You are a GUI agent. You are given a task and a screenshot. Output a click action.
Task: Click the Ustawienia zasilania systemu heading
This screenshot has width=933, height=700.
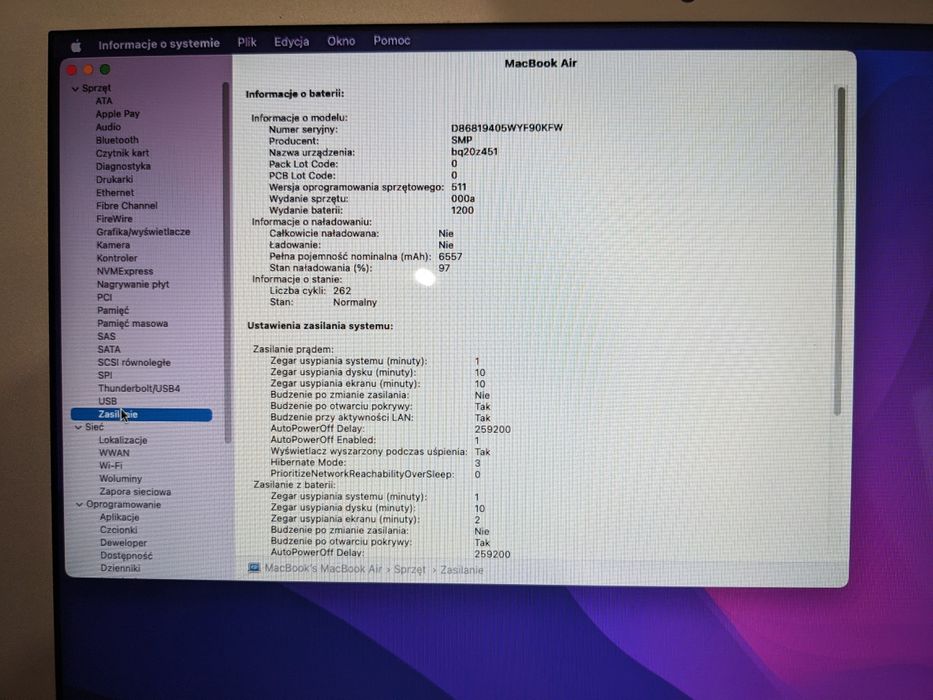click(320, 326)
